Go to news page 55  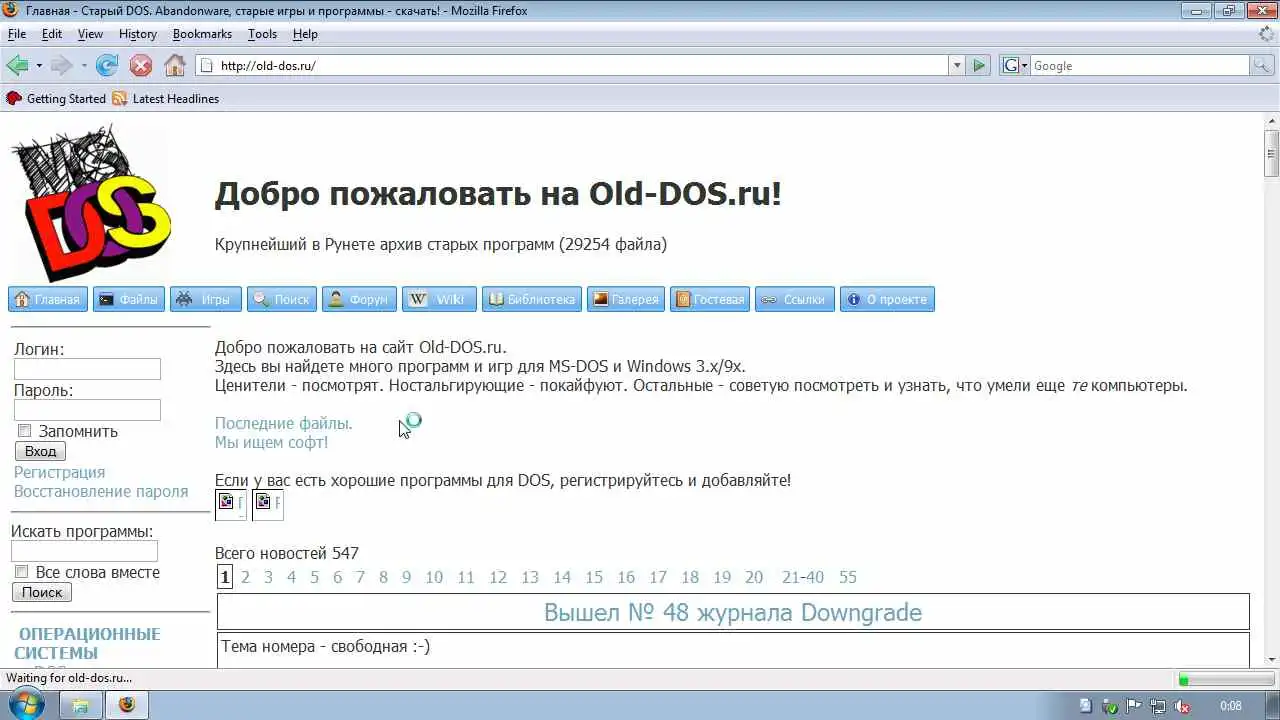pos(848,577)
